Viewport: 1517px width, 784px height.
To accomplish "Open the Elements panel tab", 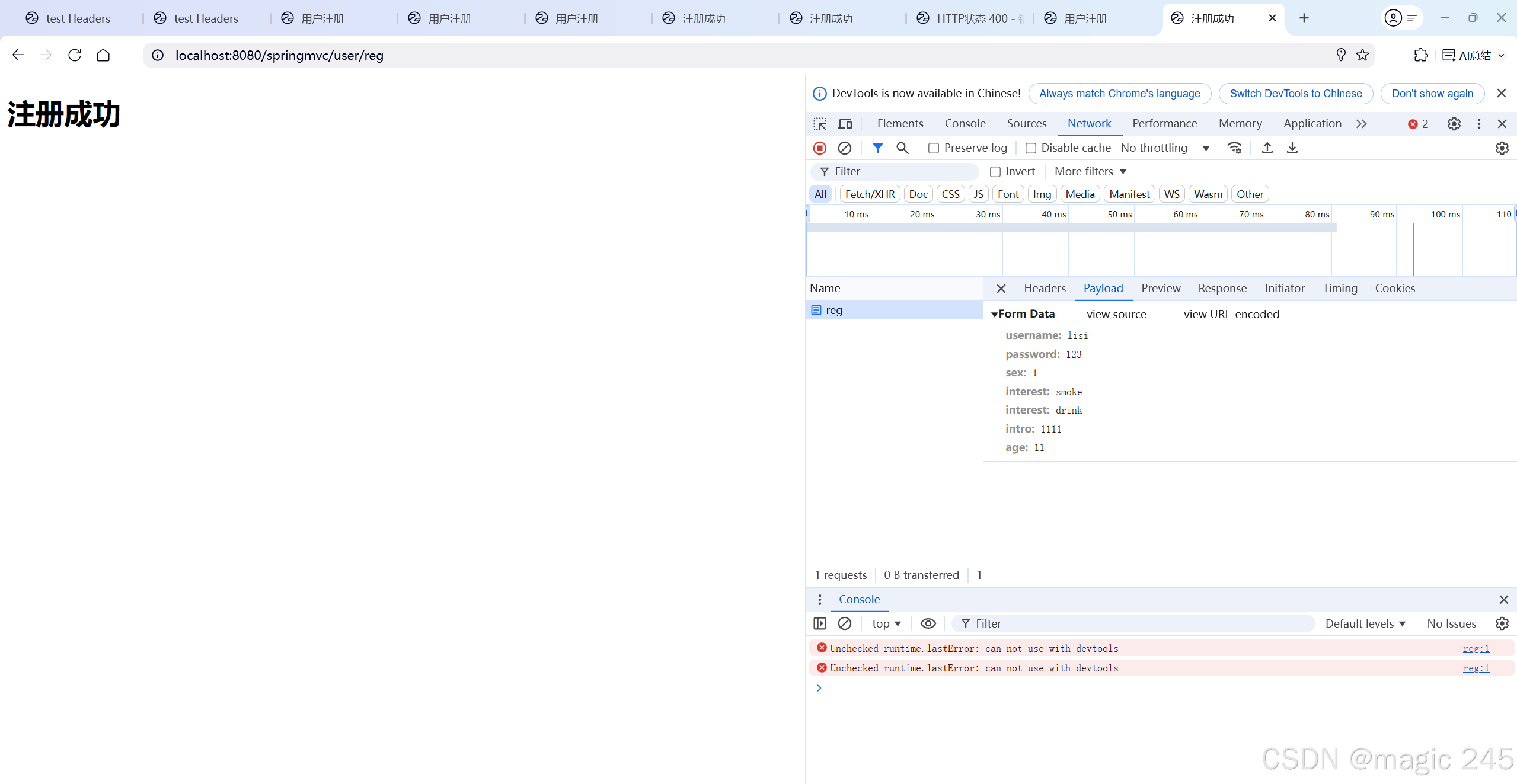I will point(900,124).
